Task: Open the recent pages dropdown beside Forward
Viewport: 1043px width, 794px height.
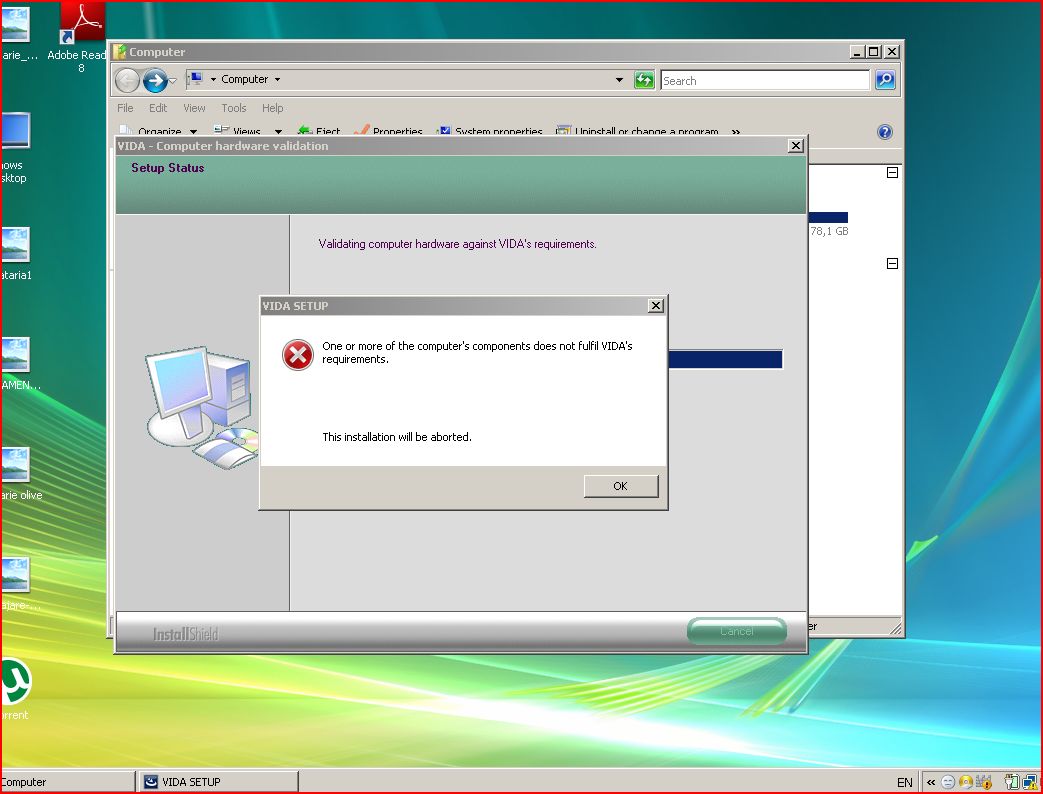Action: tap(172, 80)
